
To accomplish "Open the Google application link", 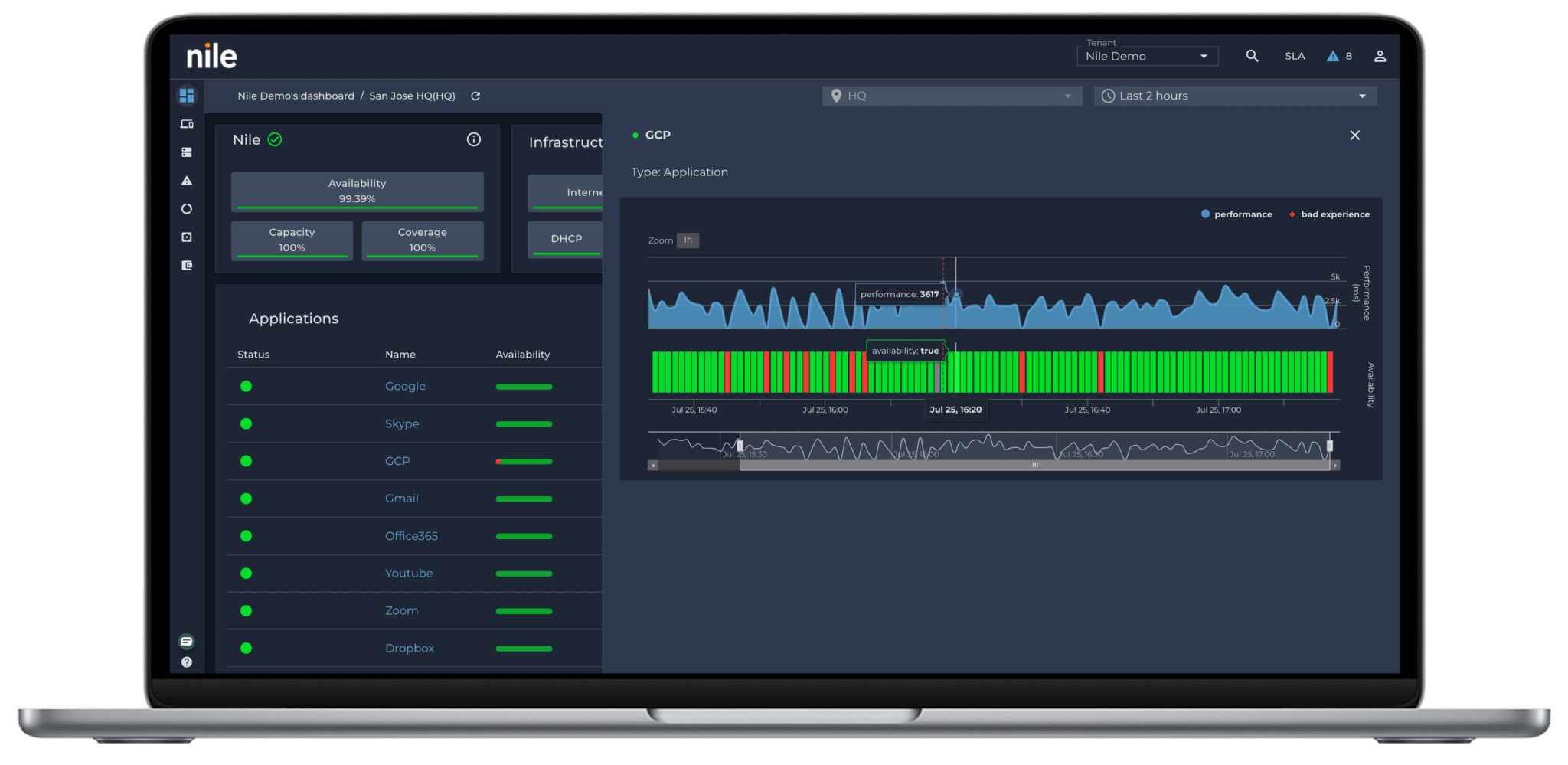I will (405, 386).
